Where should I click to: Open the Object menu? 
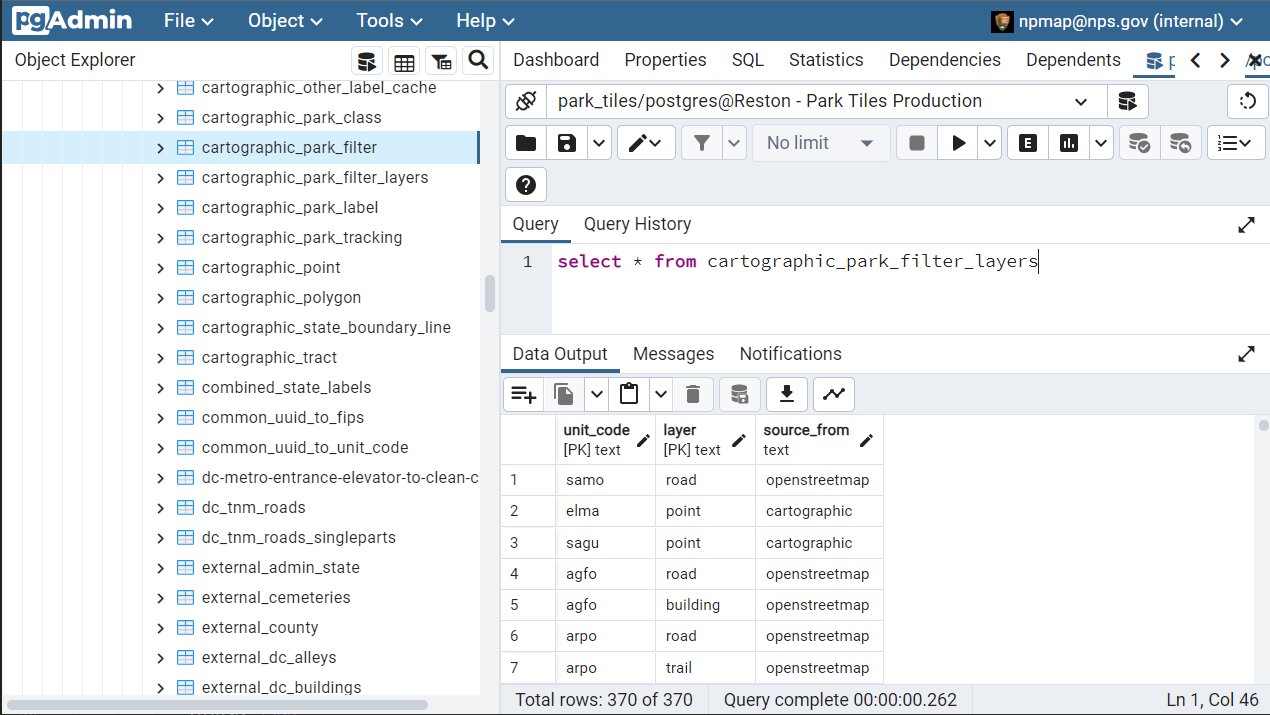pyautogui.click(x=285, y=20)
